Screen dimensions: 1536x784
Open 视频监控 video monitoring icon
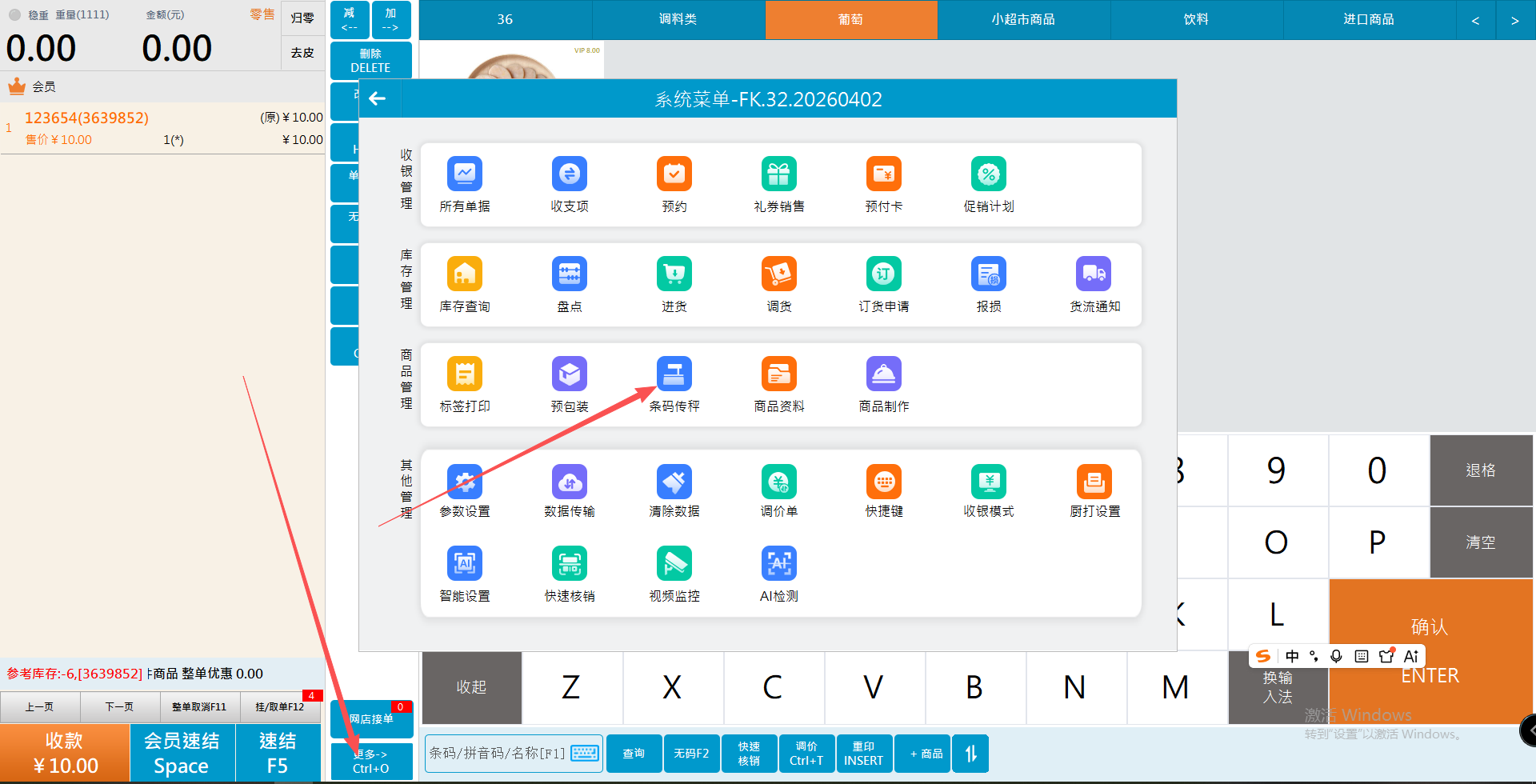pos(674,564)
